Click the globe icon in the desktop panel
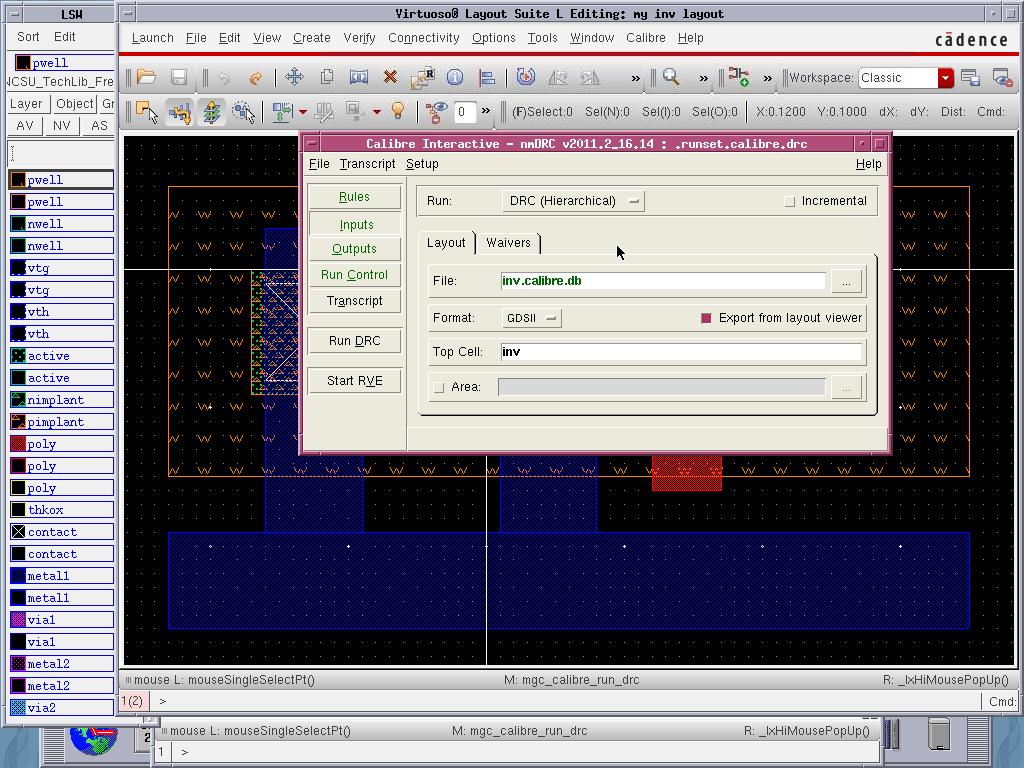This screenshot has height=768, width=1024. 93,739
